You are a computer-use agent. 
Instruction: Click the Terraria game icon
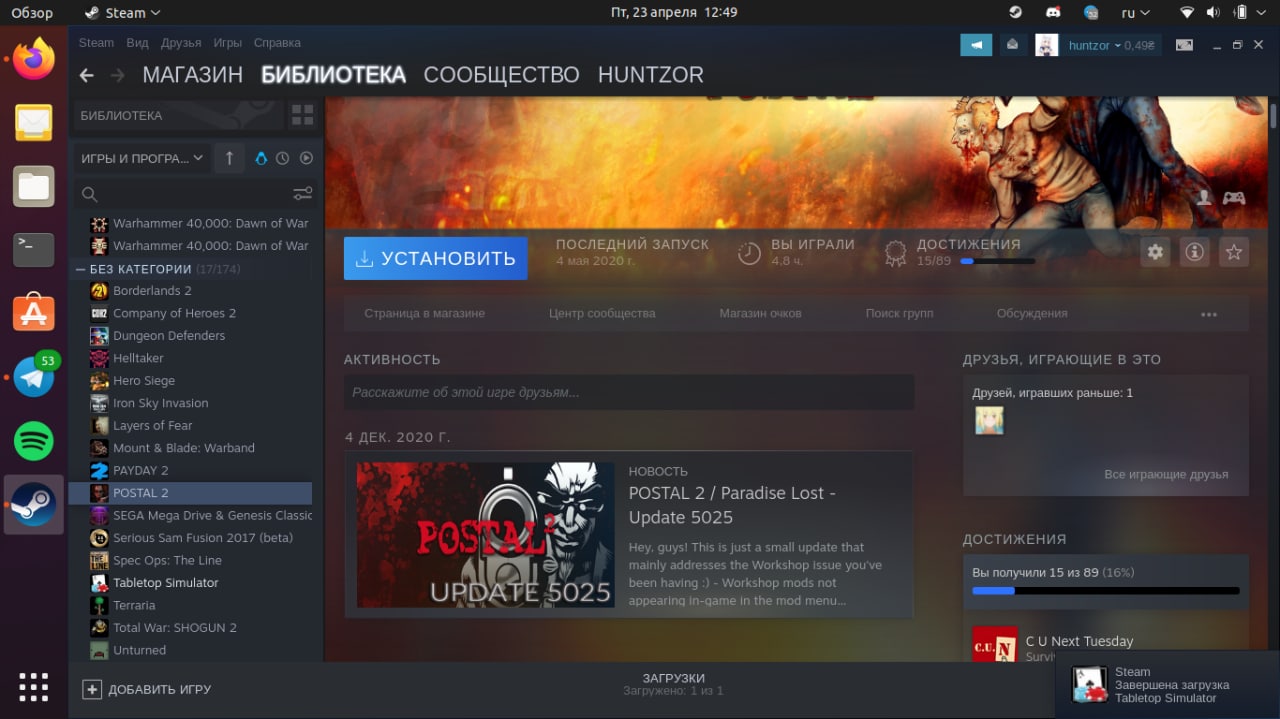(x=99, y=605)
